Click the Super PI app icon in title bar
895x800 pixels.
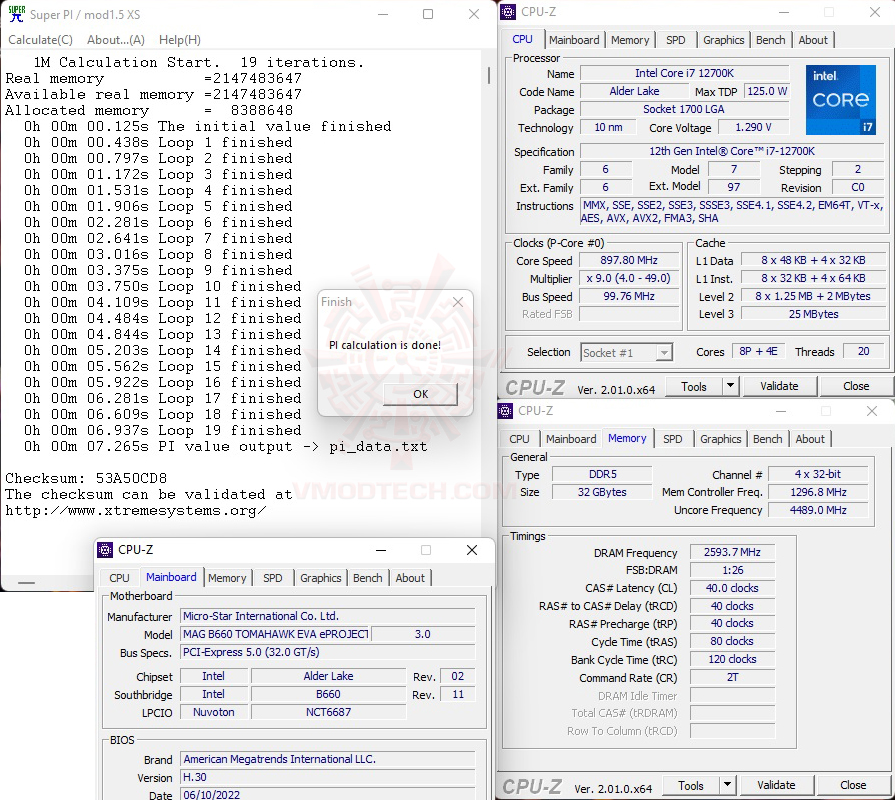tap(17, 14)
